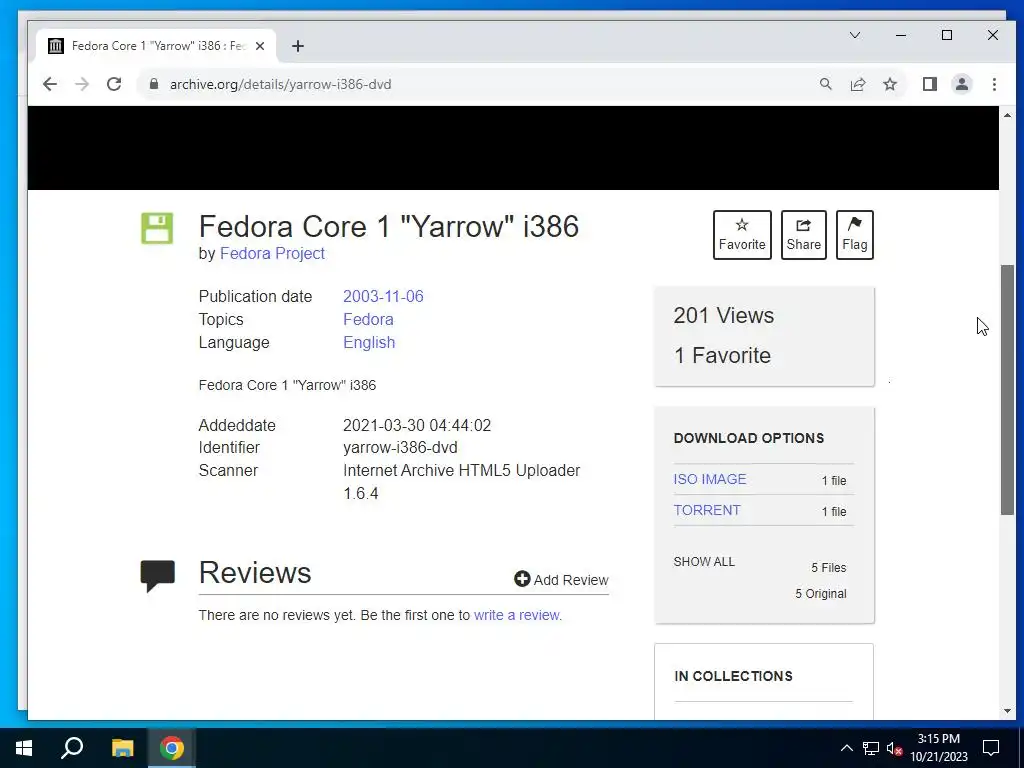The image size is (1024, 768).
Task: Open Windows notification center
Action: pyautogui.click(x=991, y=748)
